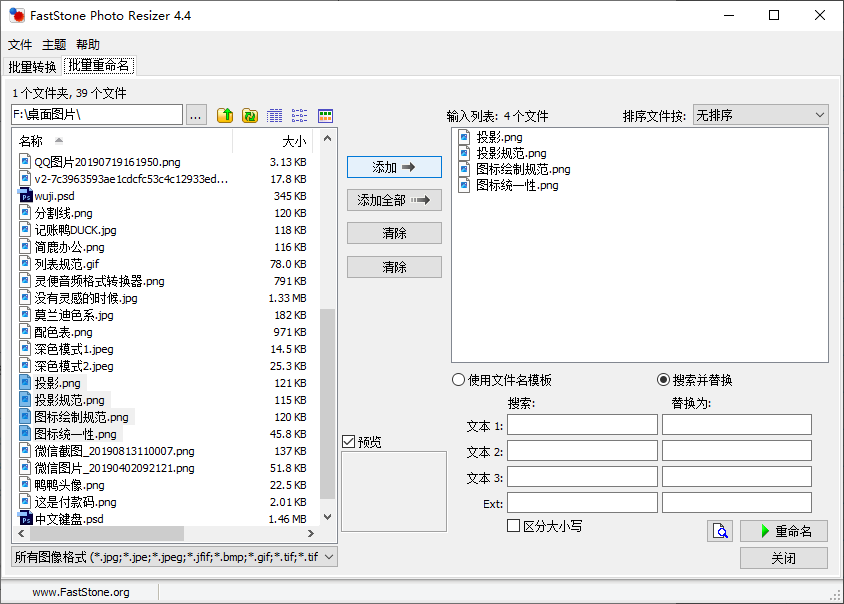Open the 主题 menu
Viewport: 844px width, 604px height.
[54, 45]
